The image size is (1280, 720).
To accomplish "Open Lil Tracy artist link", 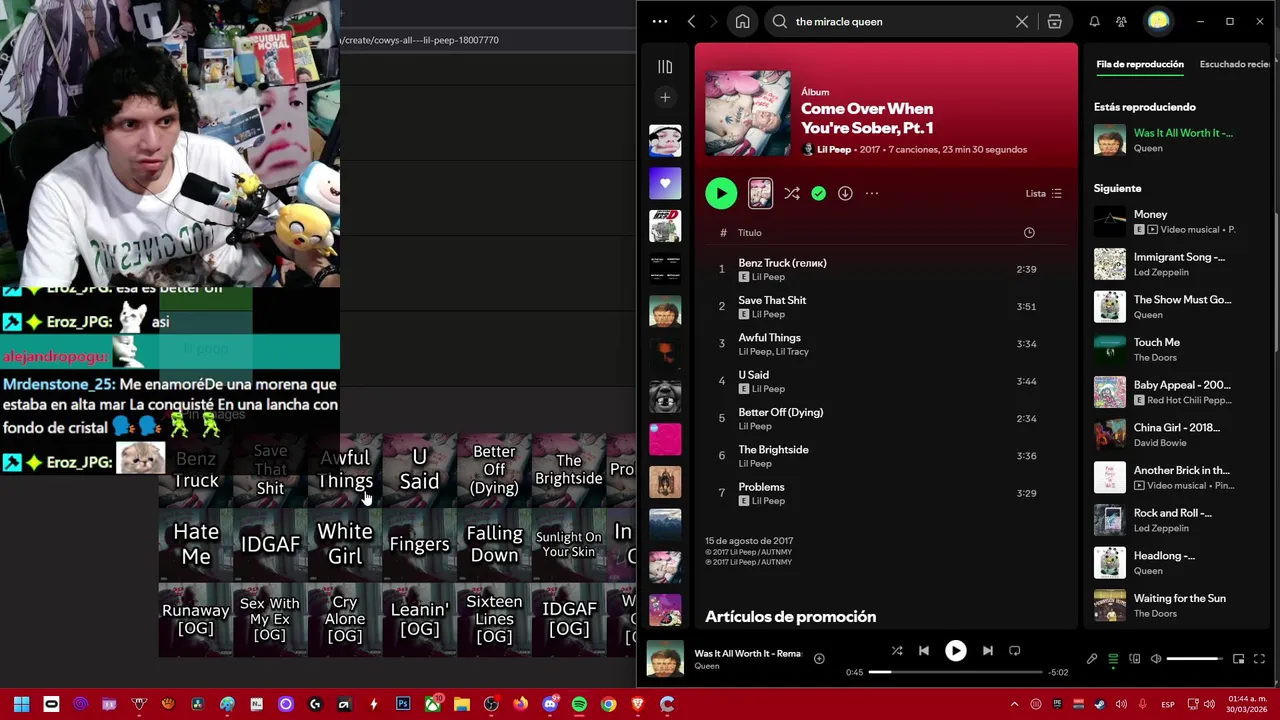I will 793,352.
